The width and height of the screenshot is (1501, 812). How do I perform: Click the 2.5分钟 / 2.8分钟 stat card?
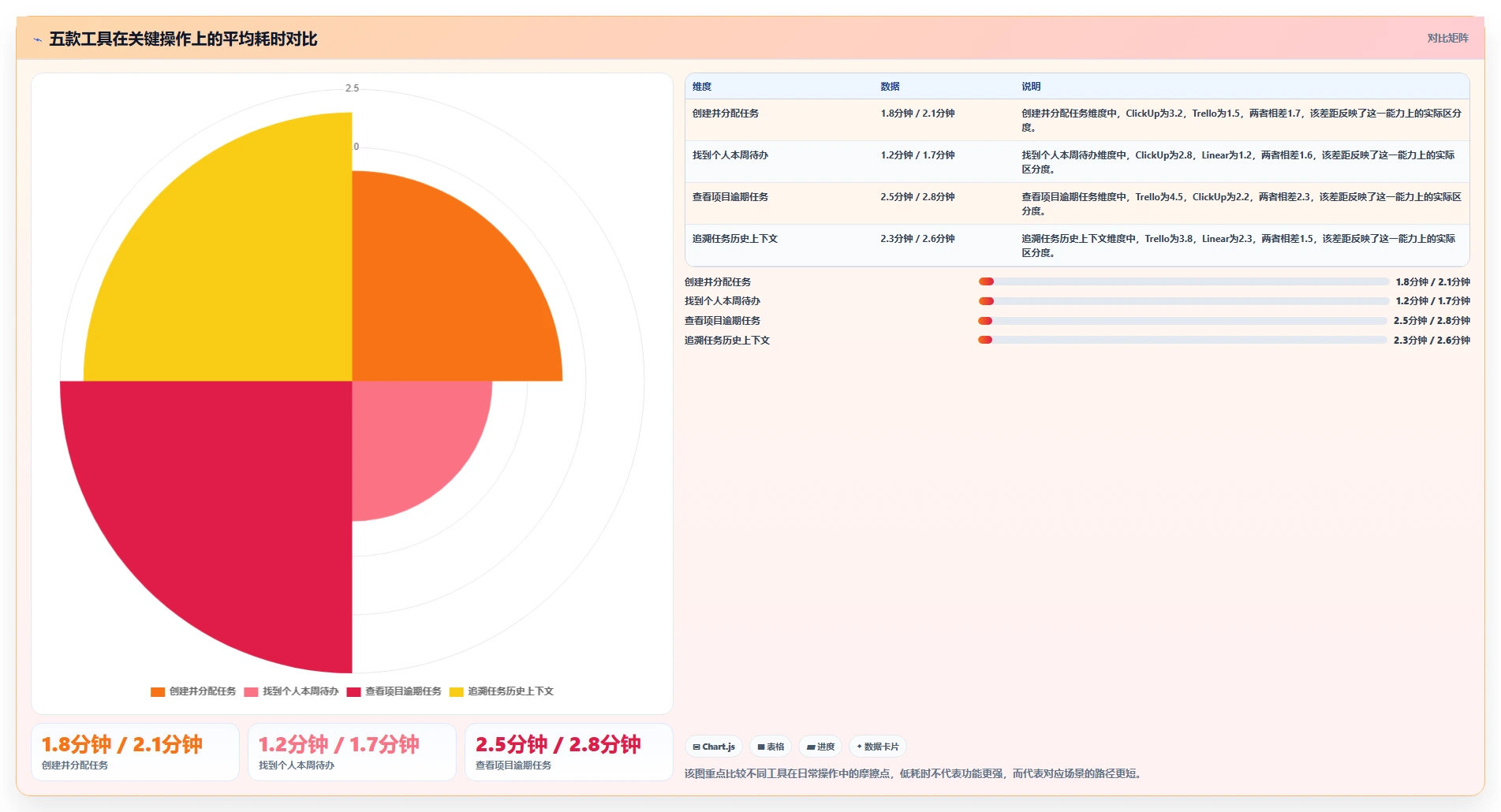(569, 752)
